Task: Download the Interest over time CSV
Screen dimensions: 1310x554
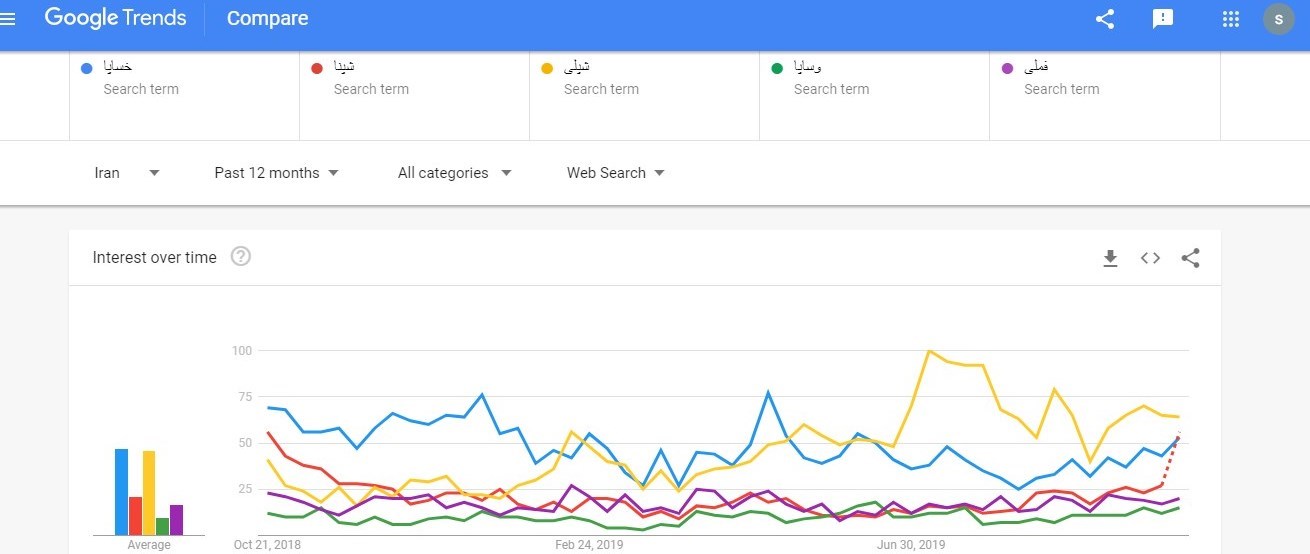Action: 1110,258
